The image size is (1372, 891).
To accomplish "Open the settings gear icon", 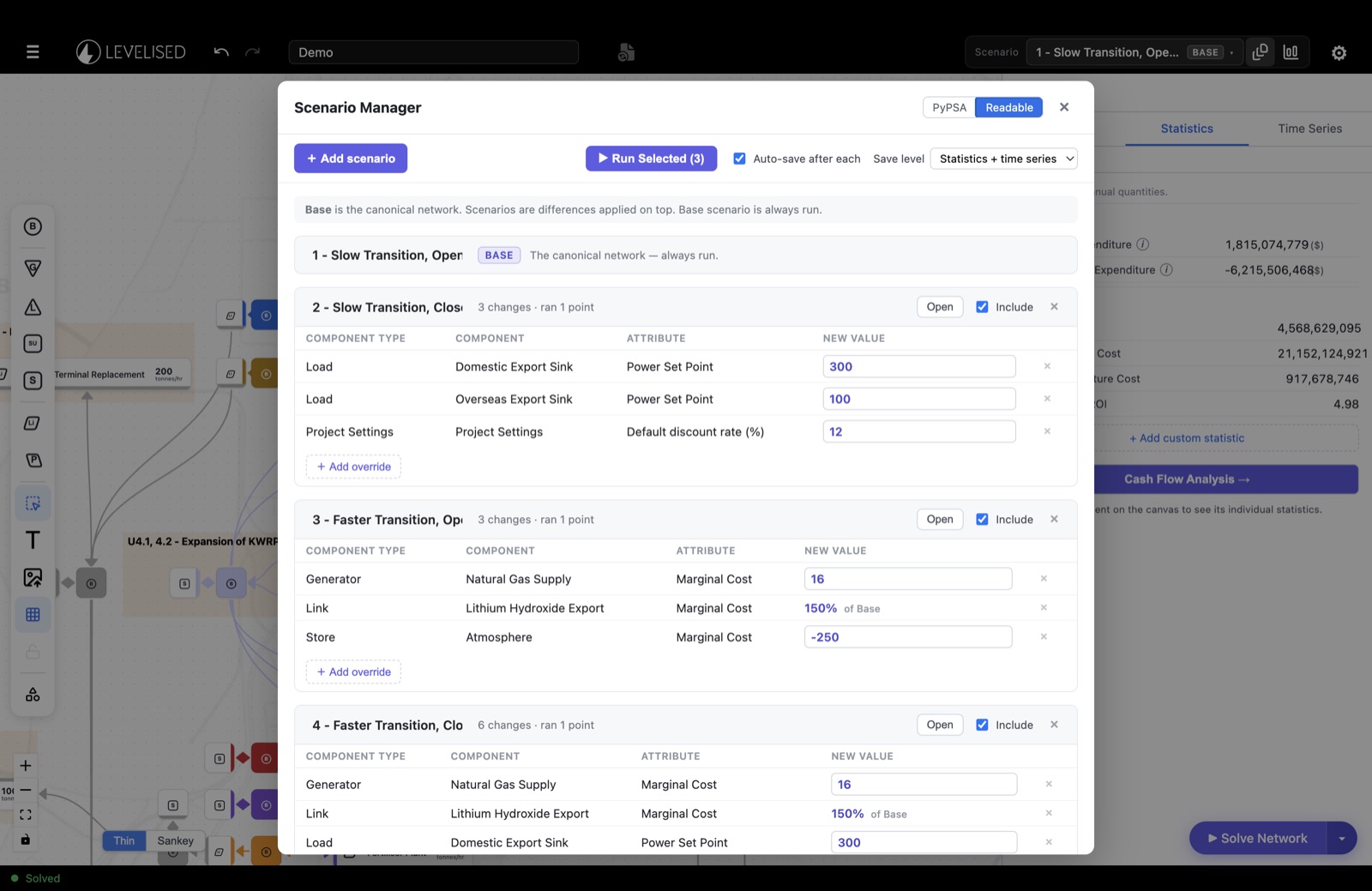I will (1339, 53).
